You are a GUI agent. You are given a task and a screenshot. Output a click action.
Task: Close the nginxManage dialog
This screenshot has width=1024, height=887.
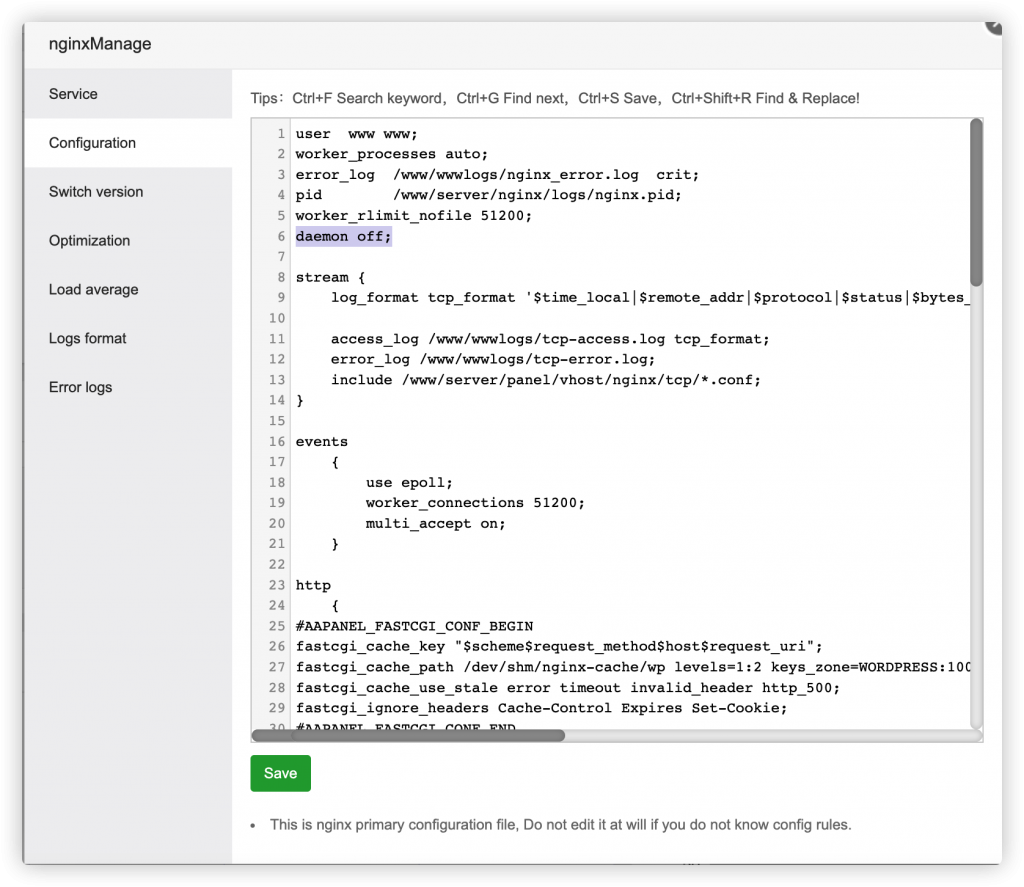point(996,24)
